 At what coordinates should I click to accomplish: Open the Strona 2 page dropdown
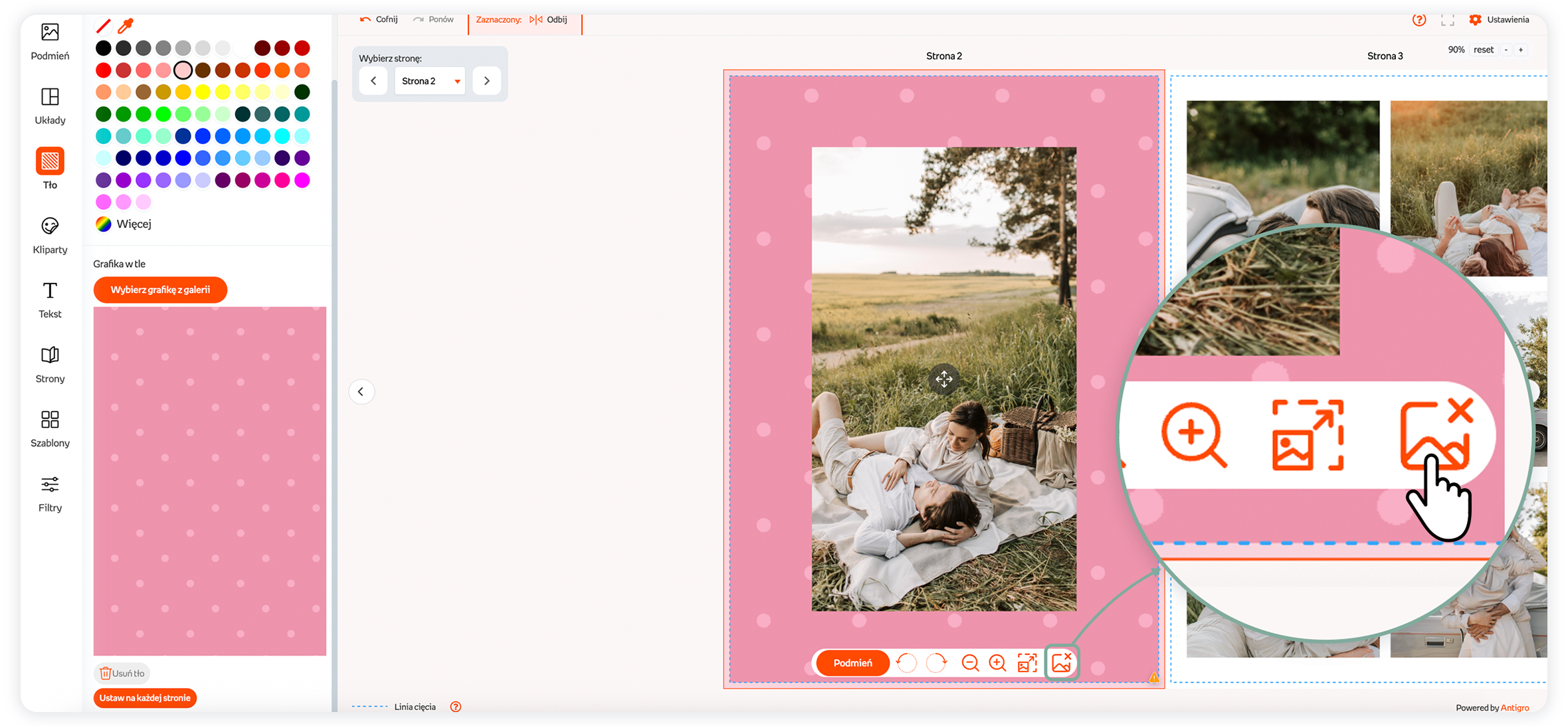click(430, 81)
